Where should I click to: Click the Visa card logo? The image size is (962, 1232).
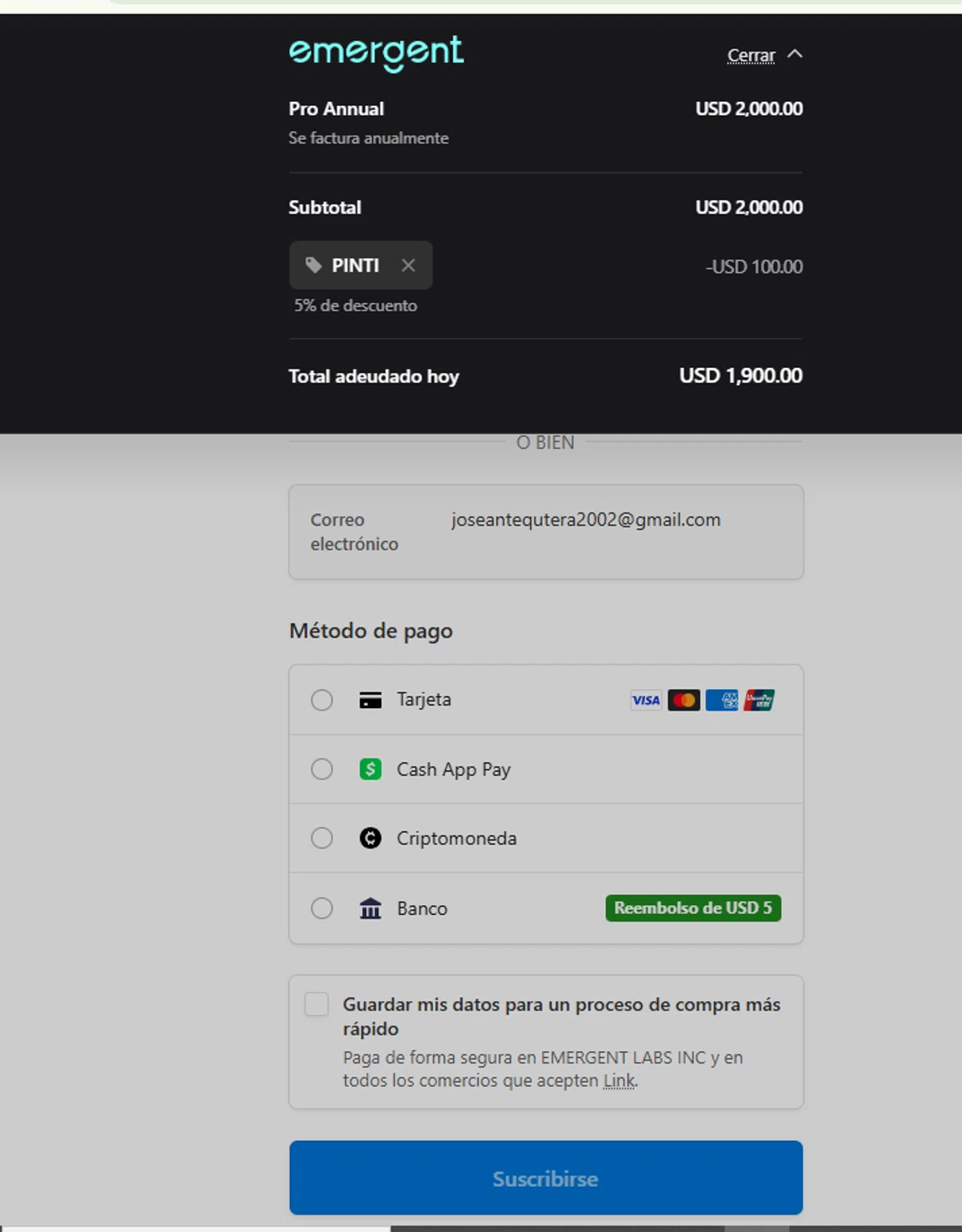[x=646, y=700]
